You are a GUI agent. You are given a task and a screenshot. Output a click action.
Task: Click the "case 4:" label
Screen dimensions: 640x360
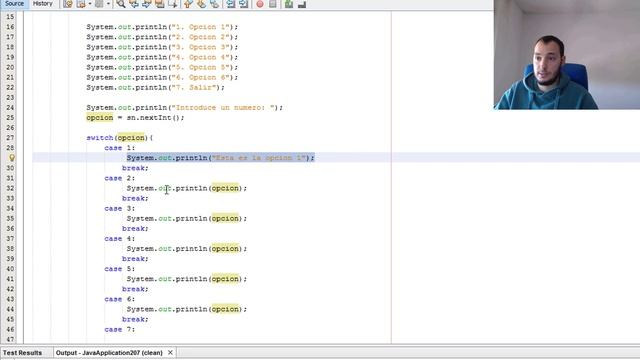coord(120,239)
